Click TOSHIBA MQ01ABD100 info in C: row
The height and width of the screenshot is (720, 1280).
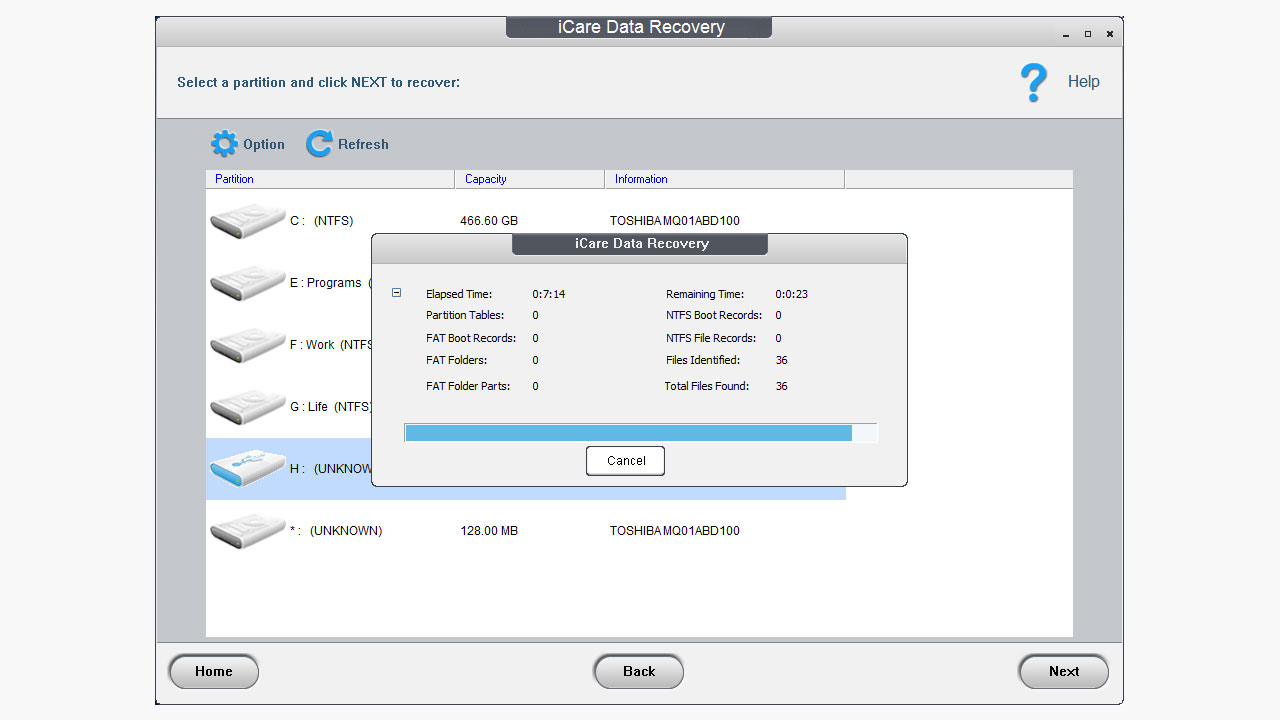675,221
